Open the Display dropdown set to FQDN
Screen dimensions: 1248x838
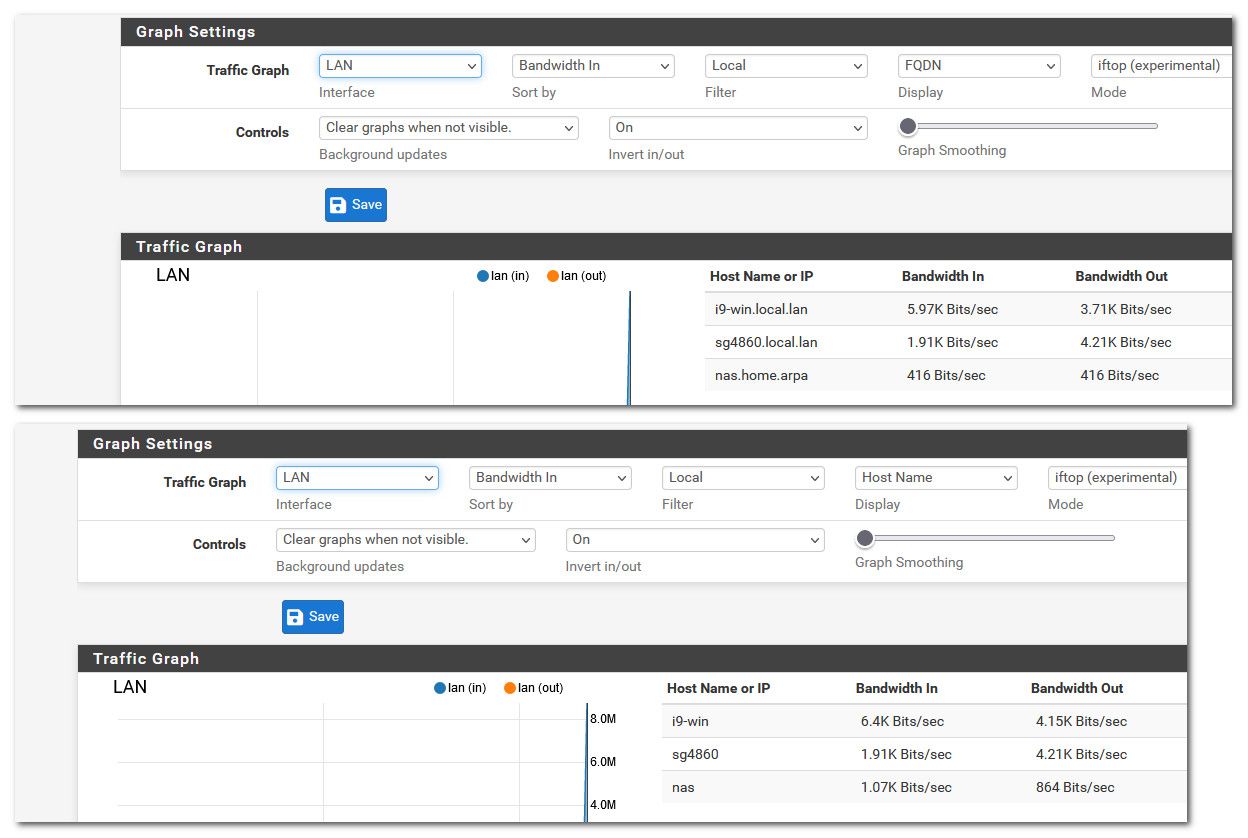[979, 66]
